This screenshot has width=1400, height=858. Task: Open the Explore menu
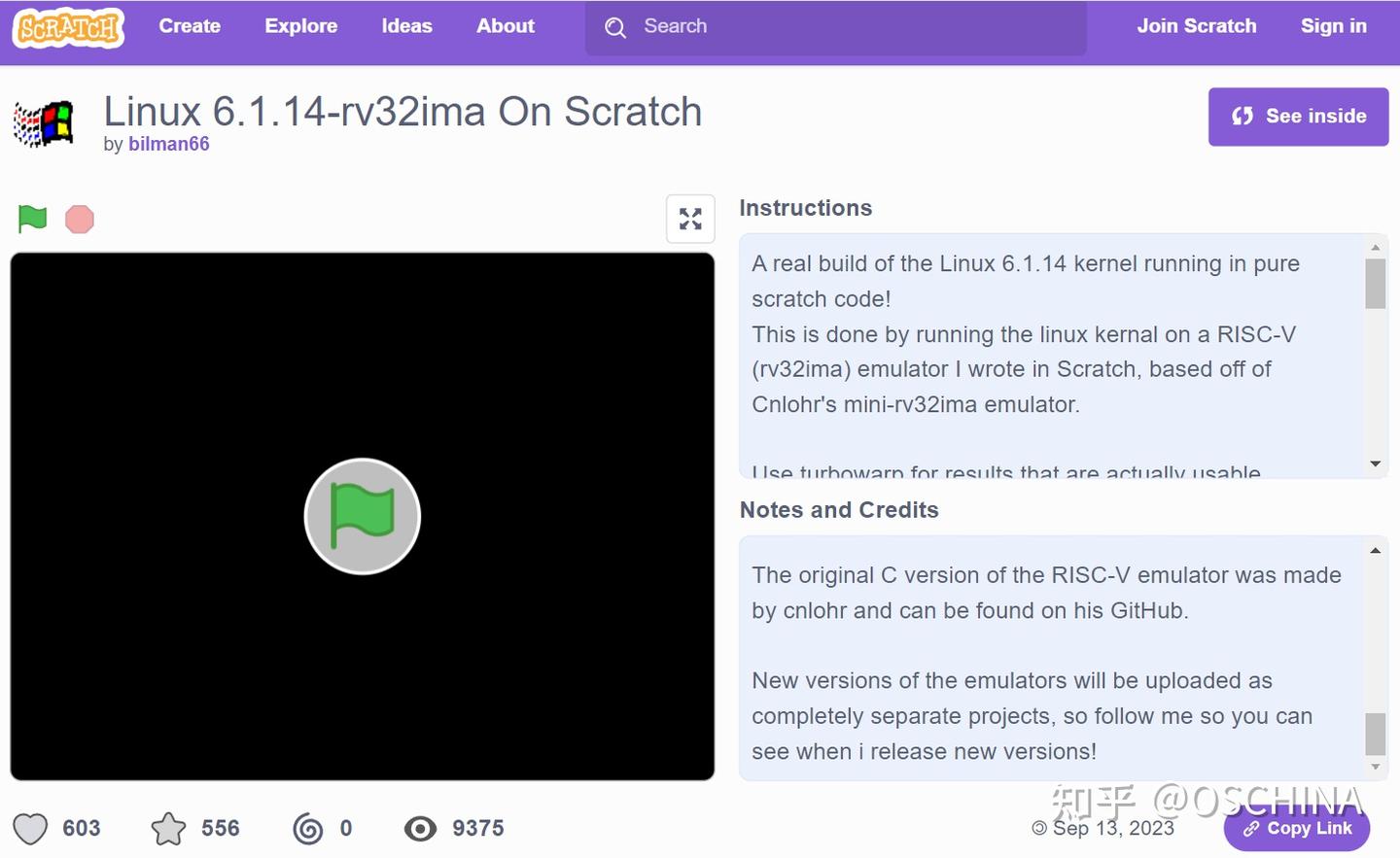(300, 26)
